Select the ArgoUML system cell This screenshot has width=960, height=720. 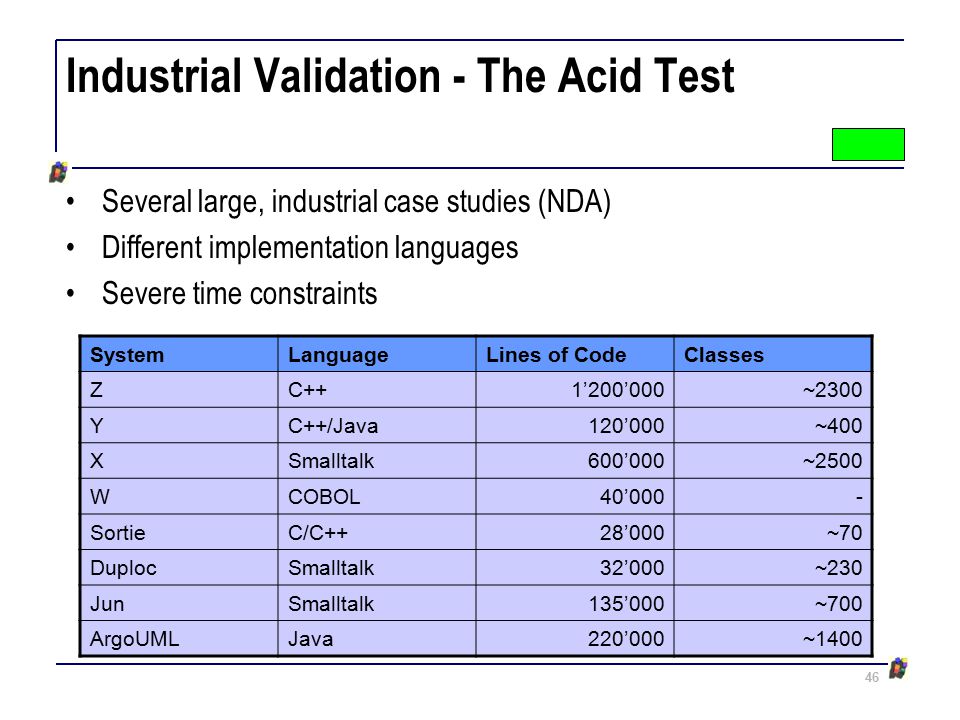pos(179,639)
